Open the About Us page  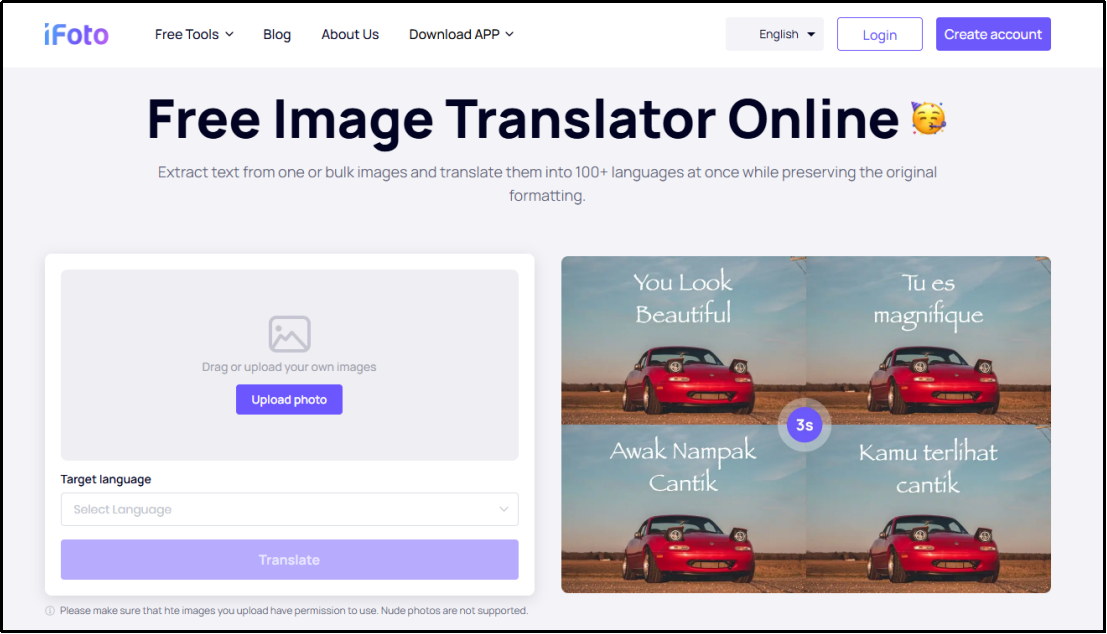click(350, 34)
